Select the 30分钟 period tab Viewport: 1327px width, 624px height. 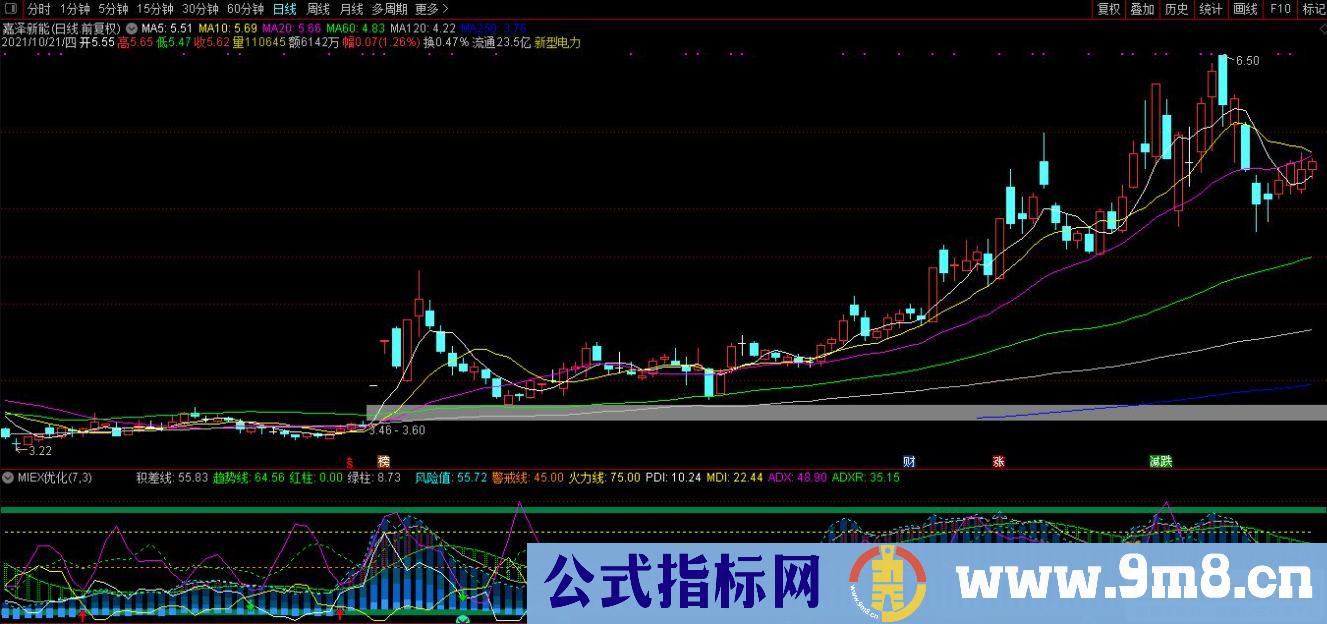200,9
